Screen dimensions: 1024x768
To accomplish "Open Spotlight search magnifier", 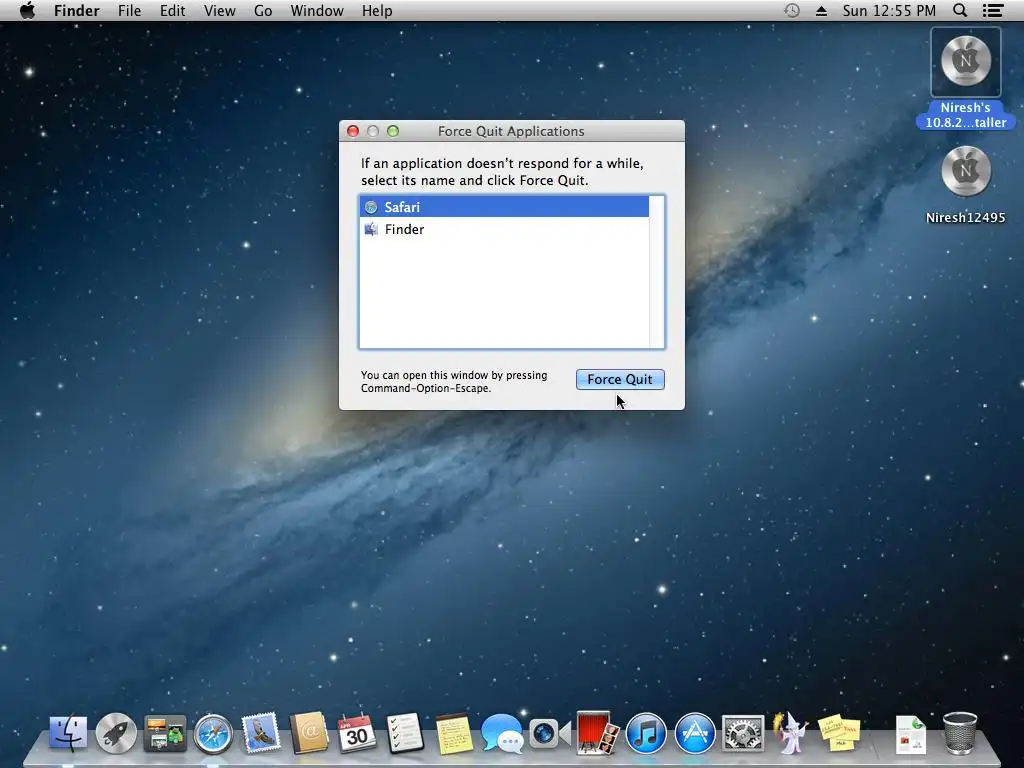I will coord(959,10).
